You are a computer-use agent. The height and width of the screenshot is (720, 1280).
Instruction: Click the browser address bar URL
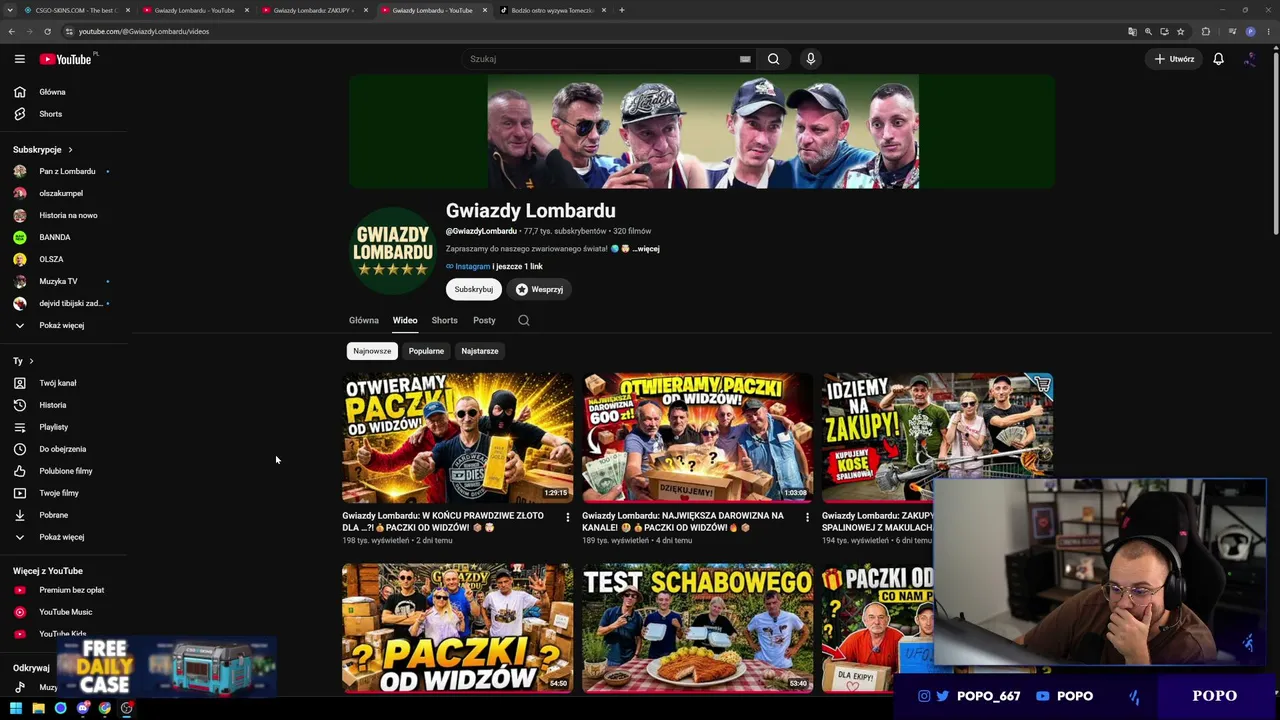coord(144,31)
